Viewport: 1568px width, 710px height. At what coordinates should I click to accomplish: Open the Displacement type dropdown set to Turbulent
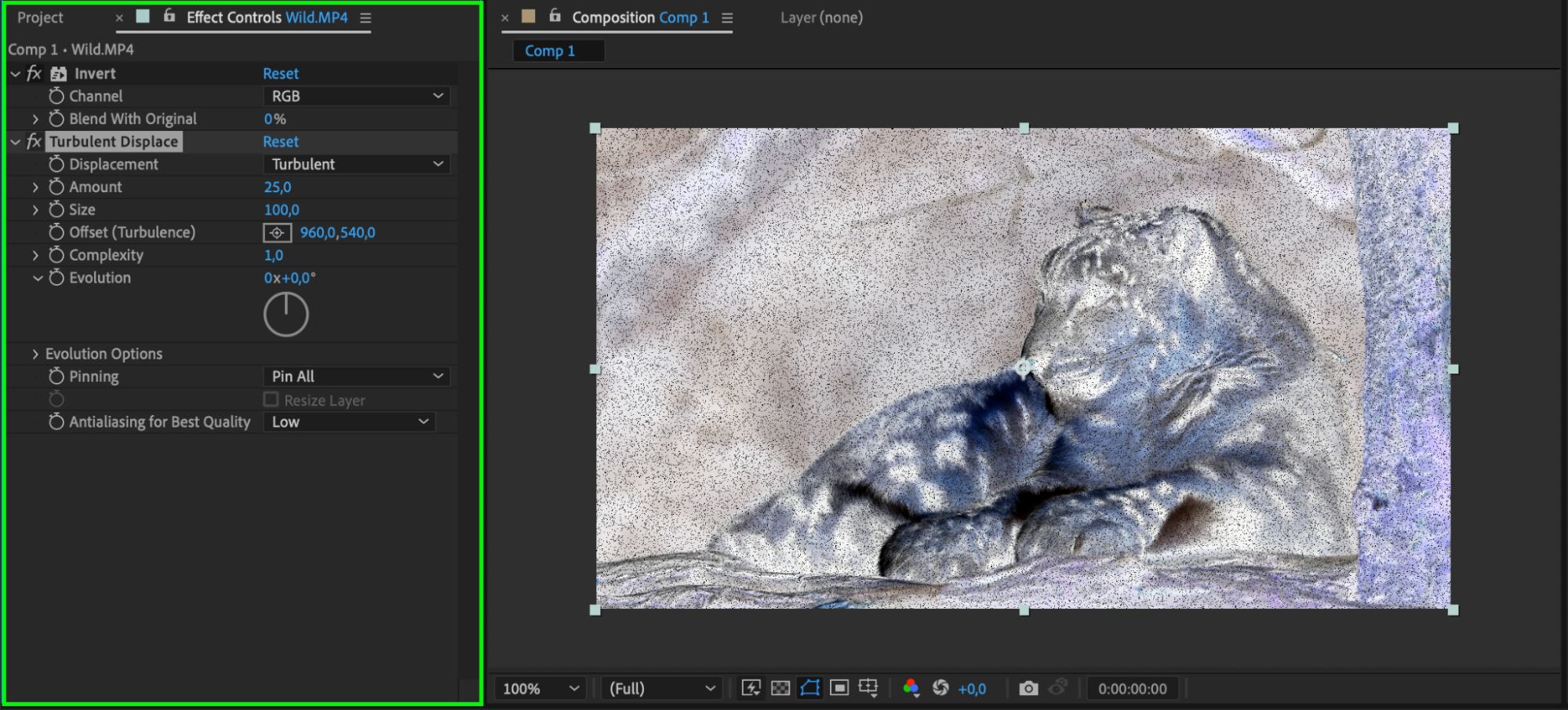[357, 165]
